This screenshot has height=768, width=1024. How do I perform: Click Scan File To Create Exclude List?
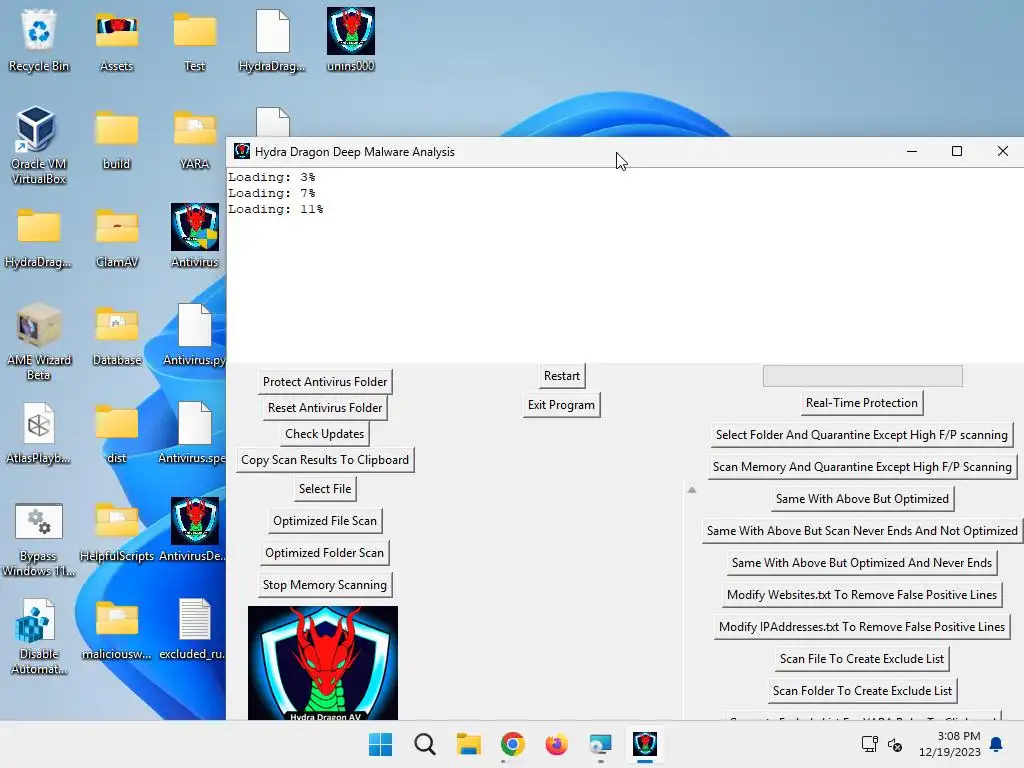[862, 659]
